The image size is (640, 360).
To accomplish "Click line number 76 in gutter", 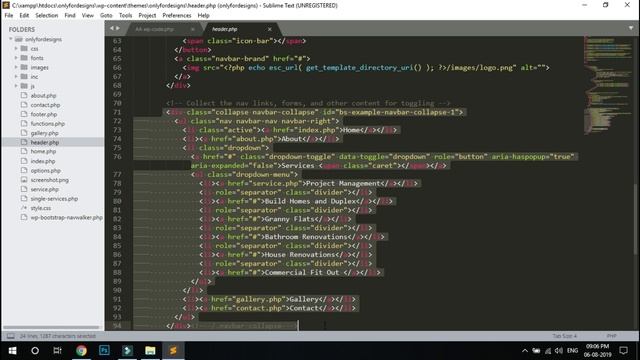I will [117, 157].
